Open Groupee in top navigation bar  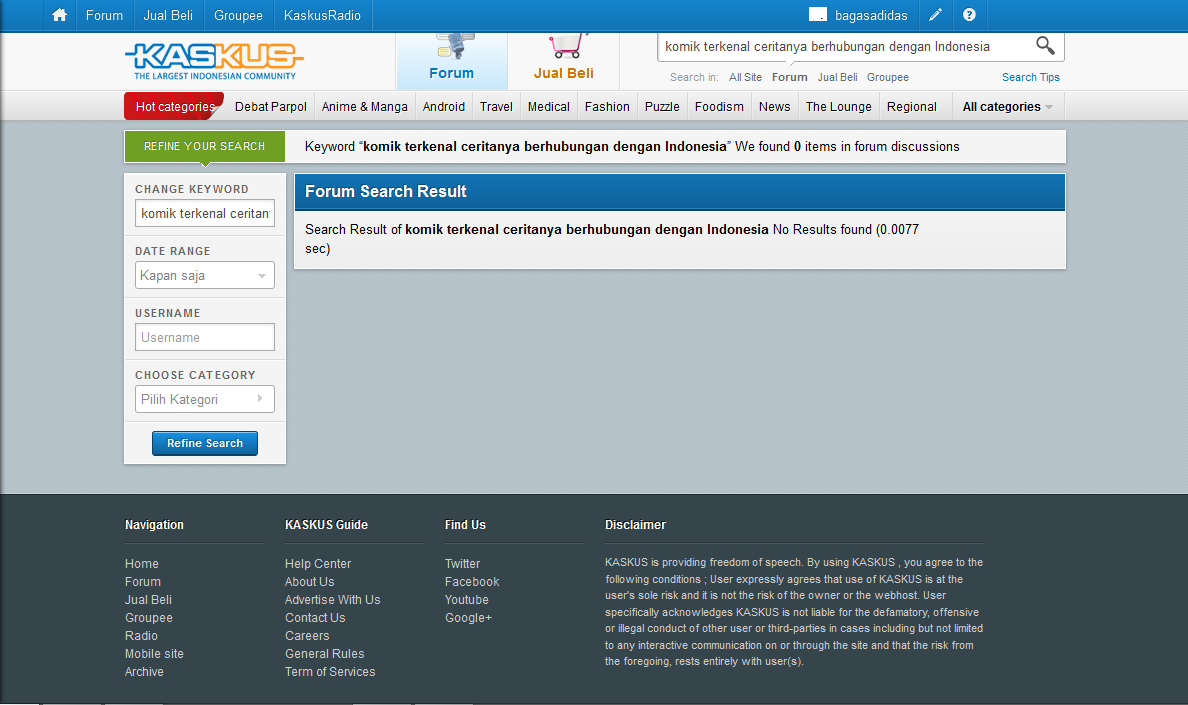click(238, 15)
